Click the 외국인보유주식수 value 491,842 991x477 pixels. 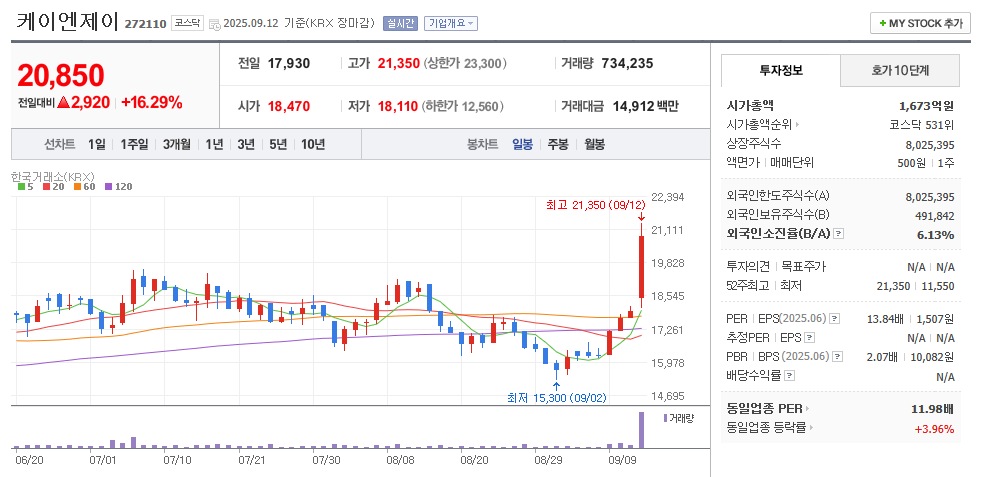click(935, 216)
